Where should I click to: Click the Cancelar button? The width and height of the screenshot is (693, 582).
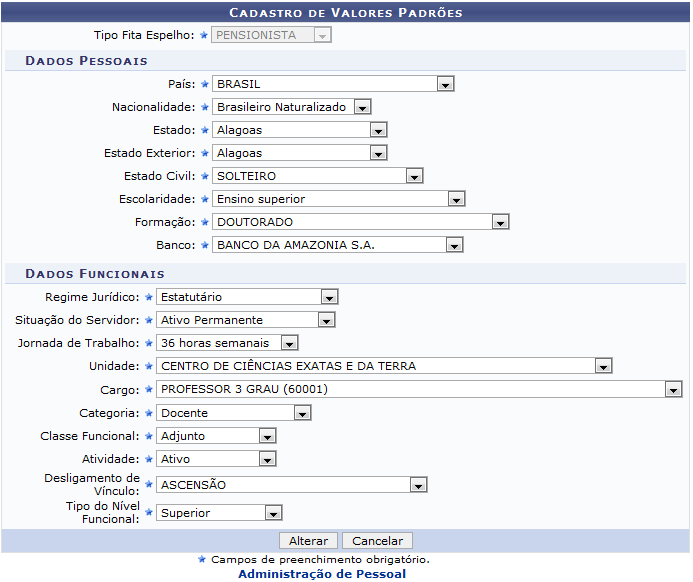tap(377, 541)
